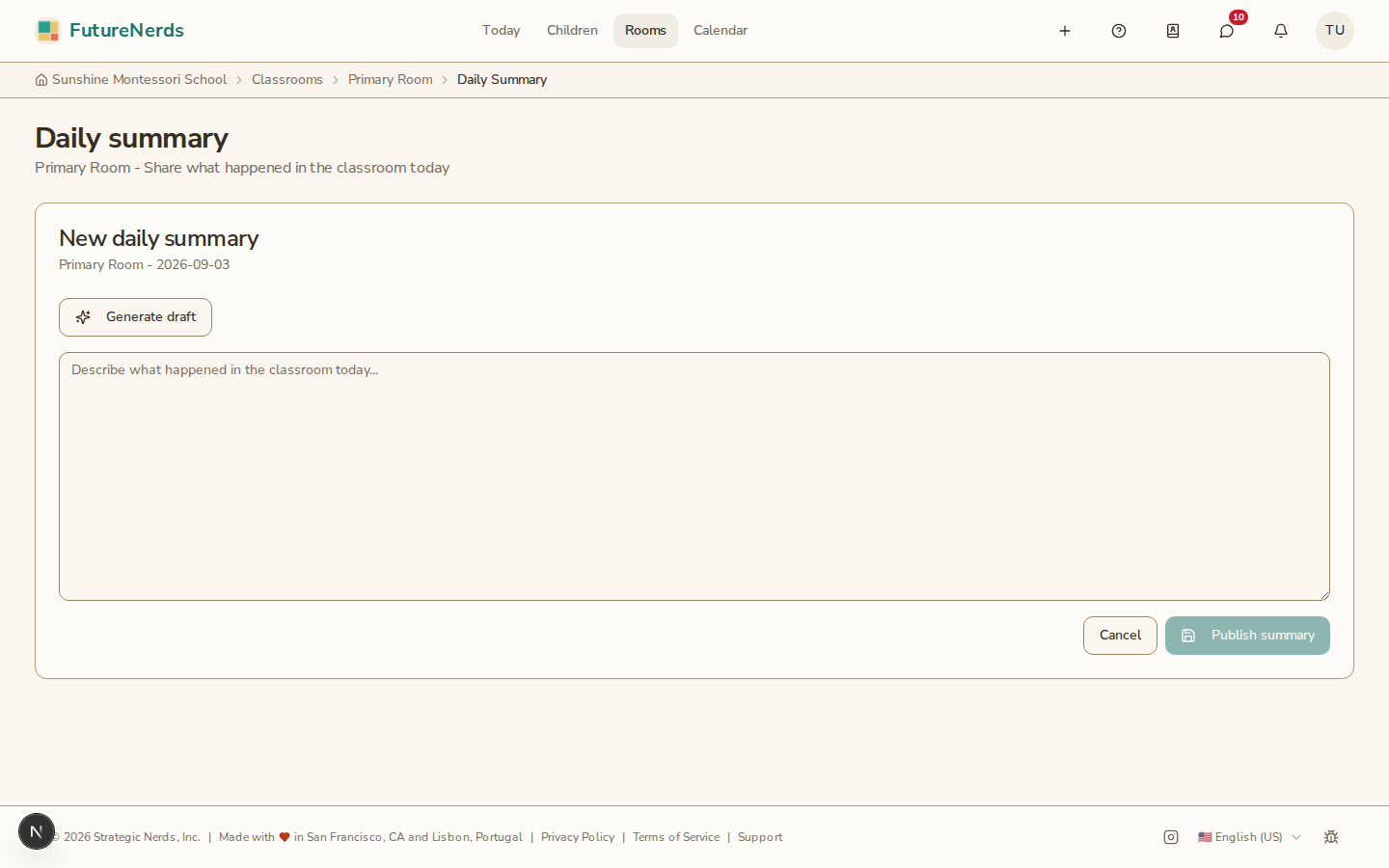The image size is (1389, 868).
Task: Open the Terms of Service link
Action: tap(676, 837)
